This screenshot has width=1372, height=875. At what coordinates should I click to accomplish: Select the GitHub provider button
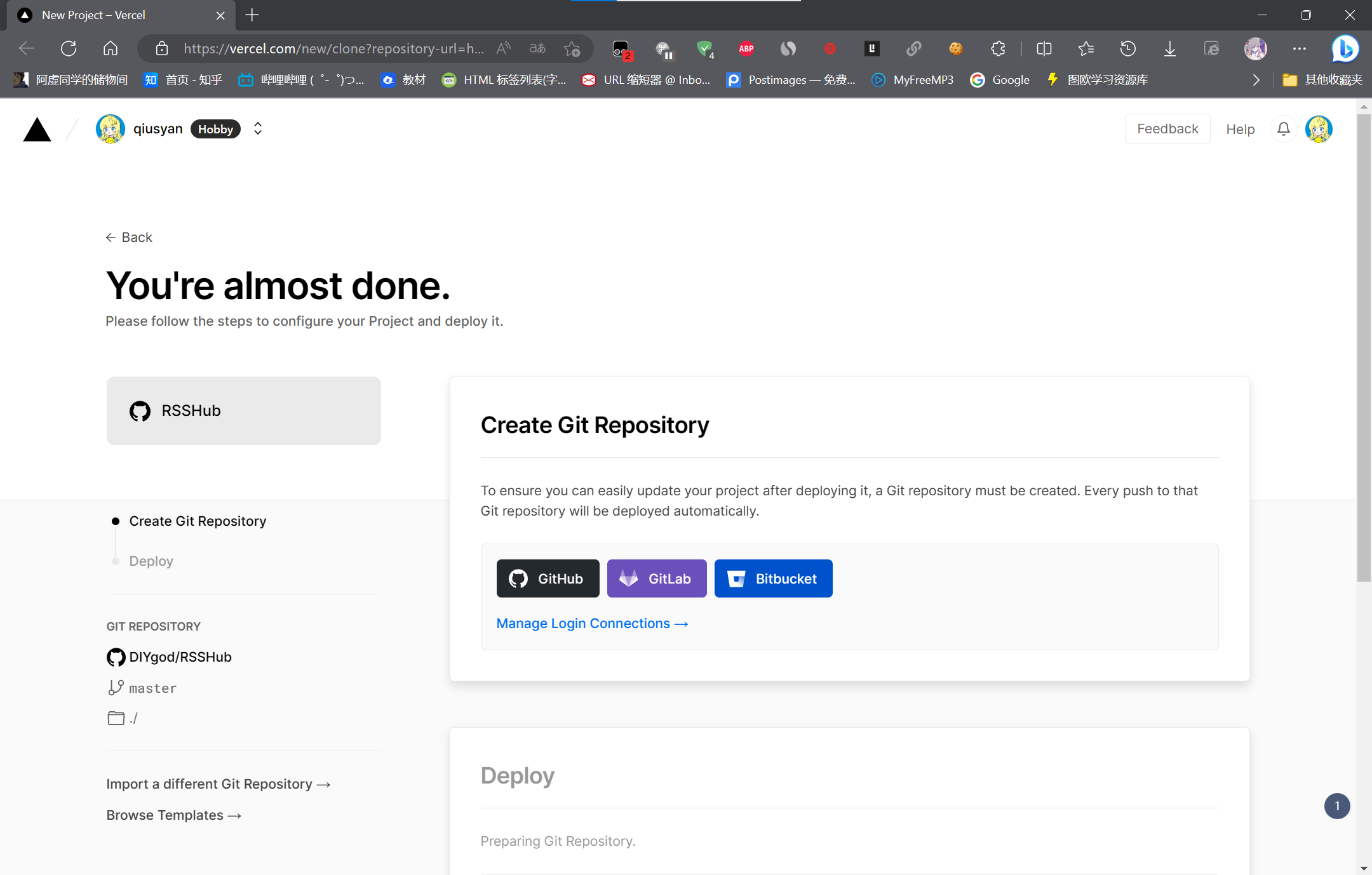coord(548,578)
